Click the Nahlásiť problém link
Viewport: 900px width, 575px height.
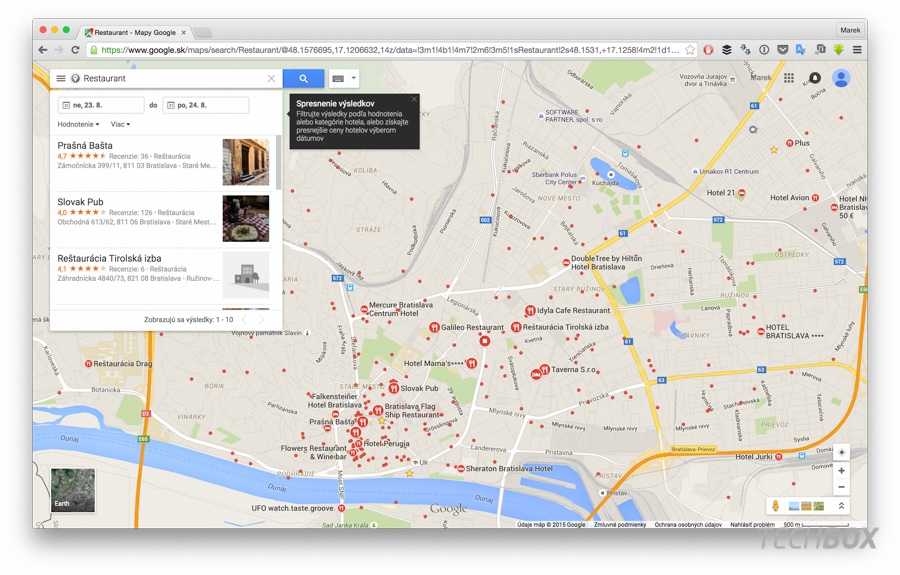tap(752, 525)
